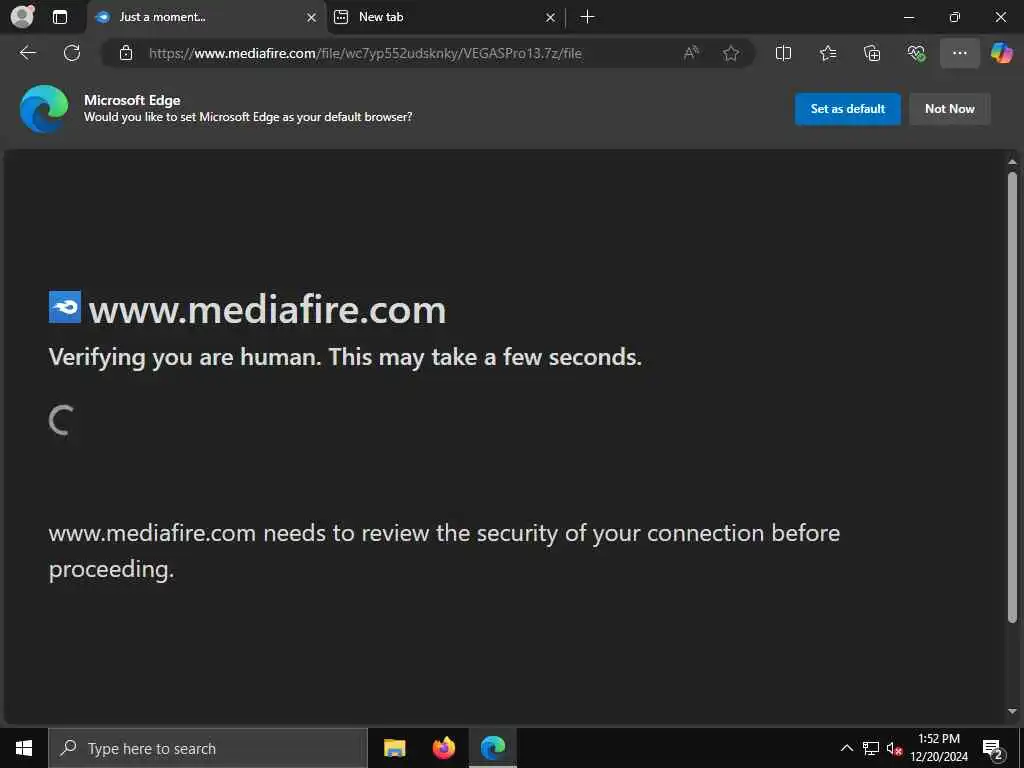Image resolution: width=1024 pixels, height=768 pixels.
Task: Dismiss default browser prompt with Not Now
Action: click(x=950, y=109)
